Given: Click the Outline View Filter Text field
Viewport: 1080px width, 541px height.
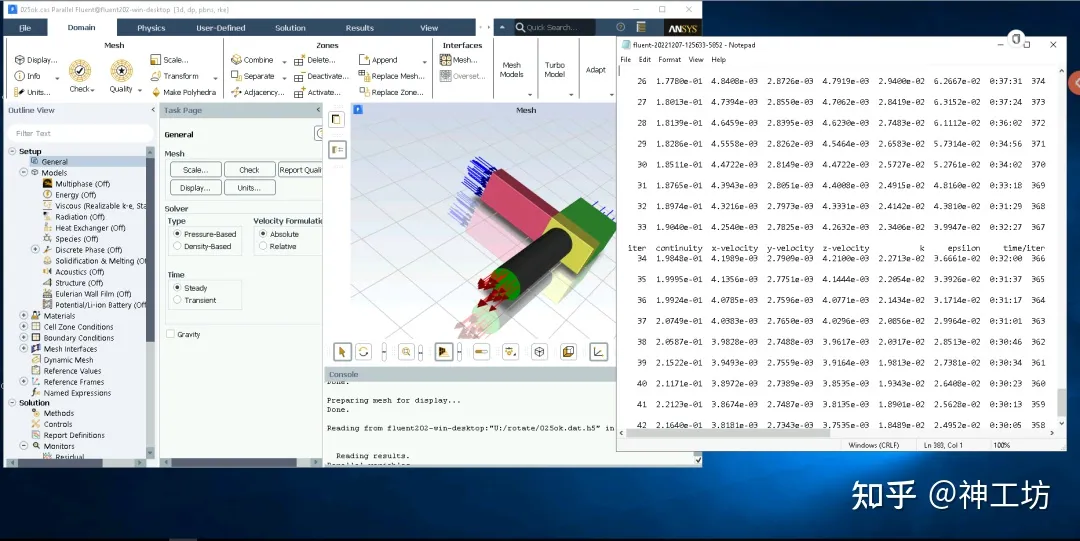Looking at the screenshot, I should [80, 133].
